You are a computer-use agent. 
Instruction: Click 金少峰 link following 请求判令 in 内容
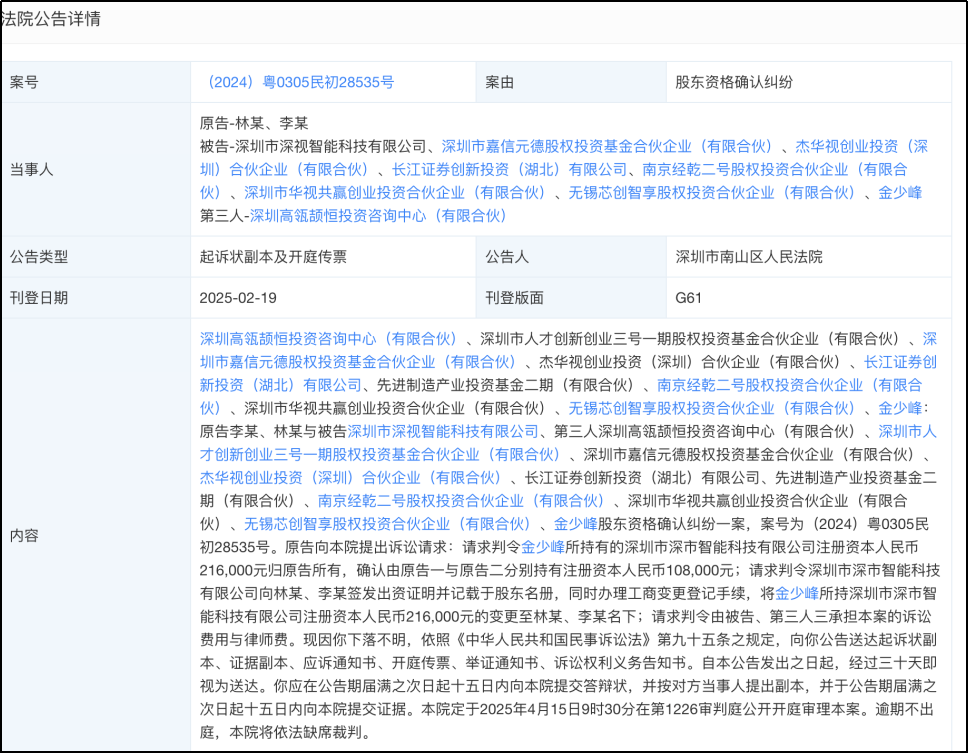click(543, 547)
